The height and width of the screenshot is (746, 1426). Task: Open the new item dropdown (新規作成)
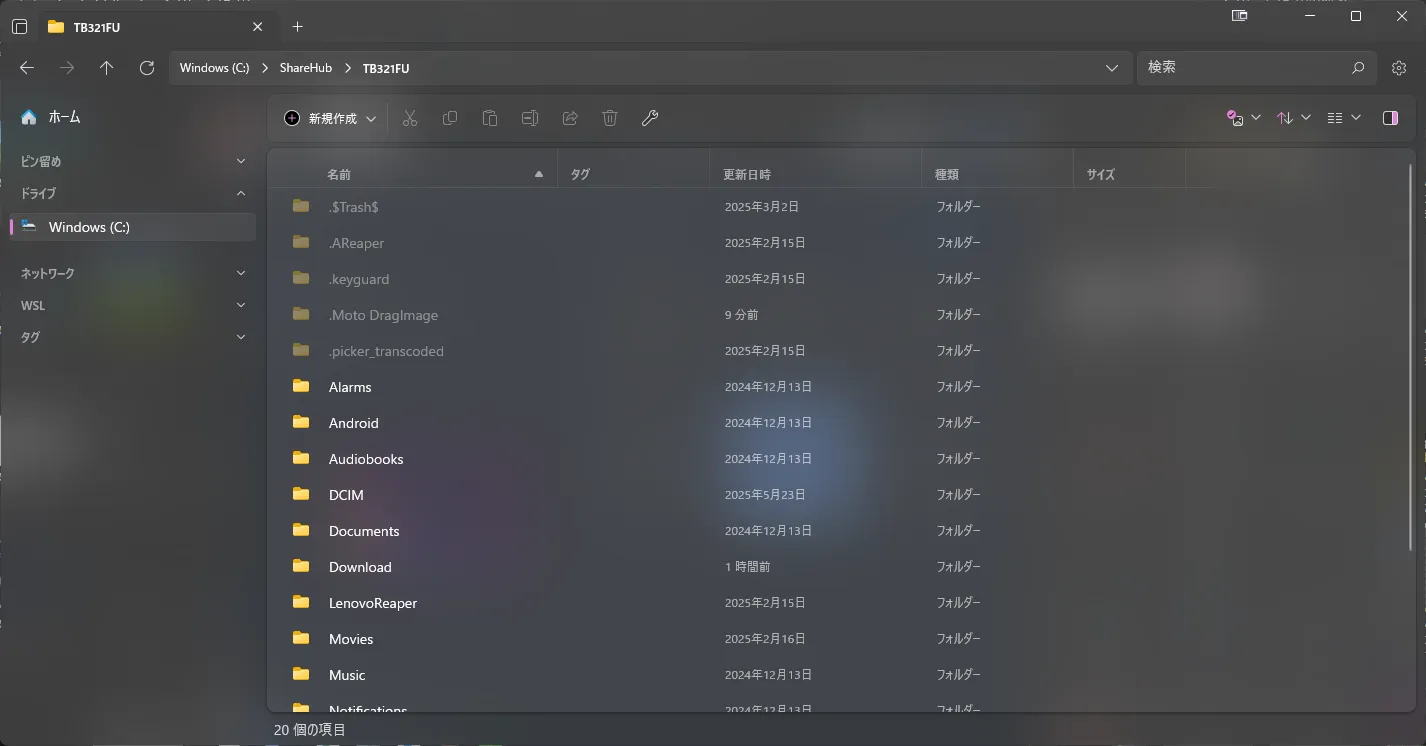pos(330,118)
